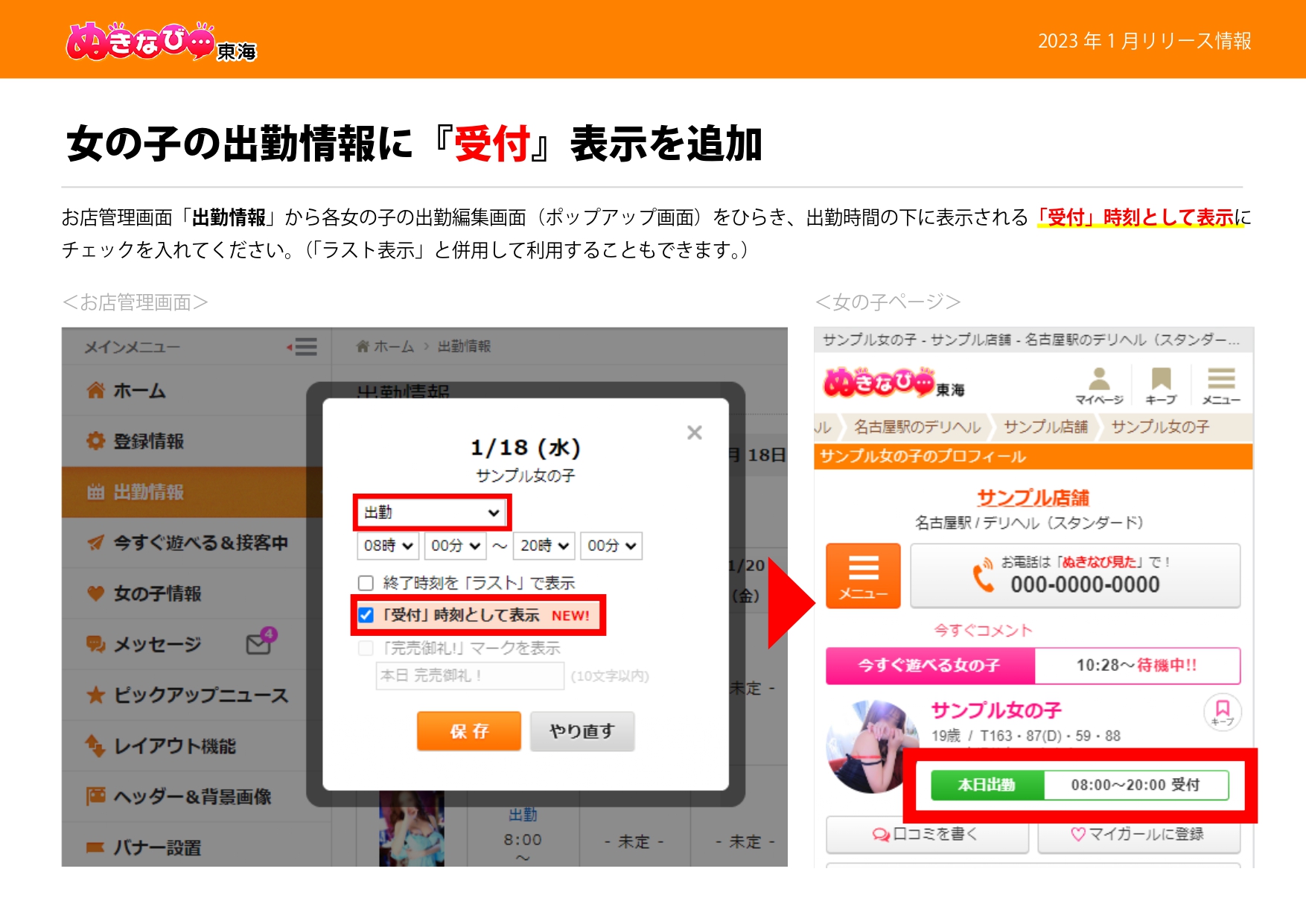The image size is (1306, 924).
Task: Click the 10:28〜待機中!! status text
Action: [x=1136, y=665]
